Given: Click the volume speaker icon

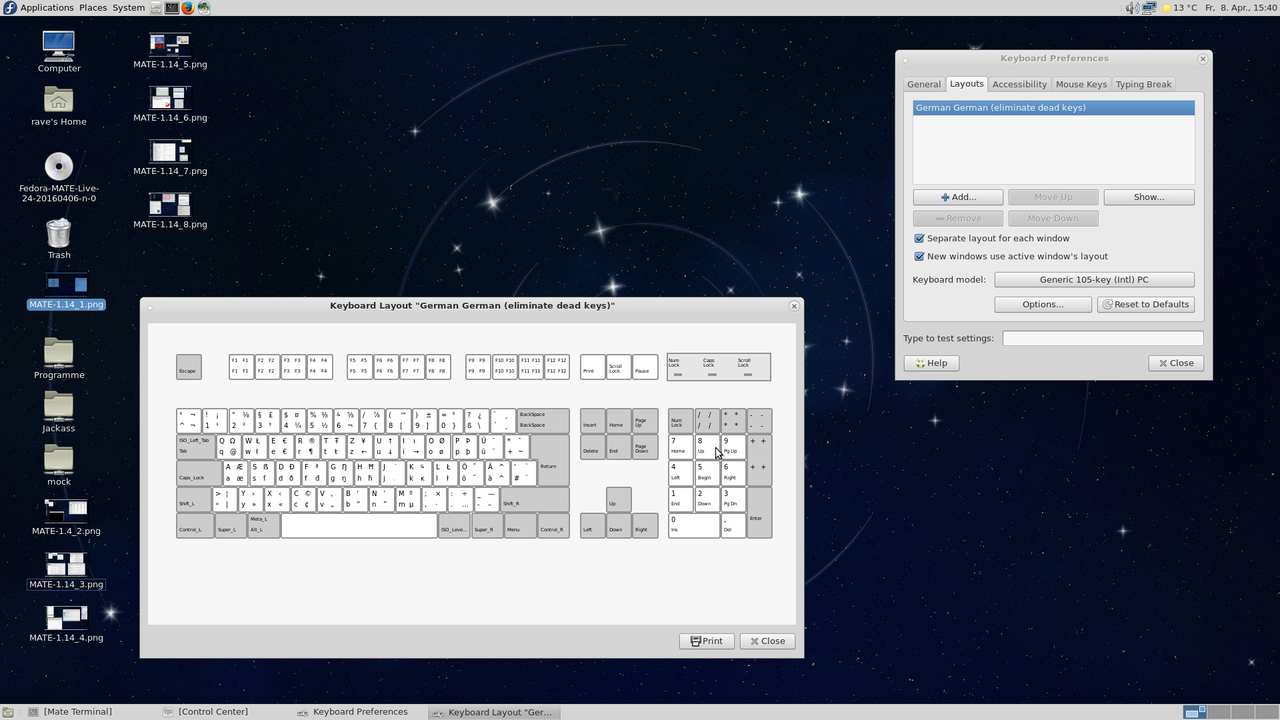Looking at the screenshot, I should (1131, 8).
